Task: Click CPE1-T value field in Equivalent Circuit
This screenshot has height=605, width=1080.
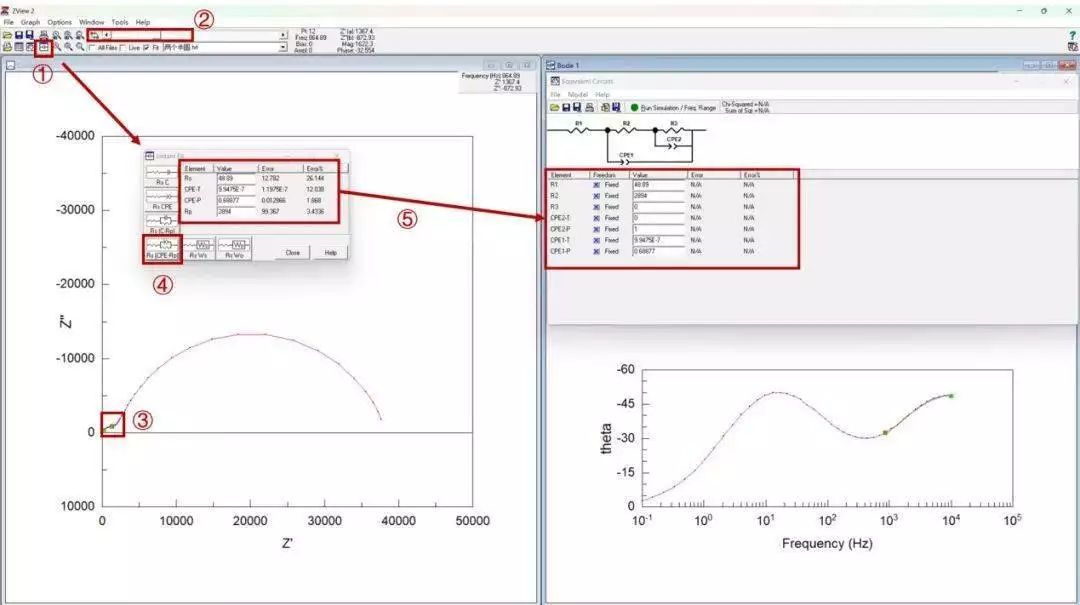Action: tap(658, 240)
